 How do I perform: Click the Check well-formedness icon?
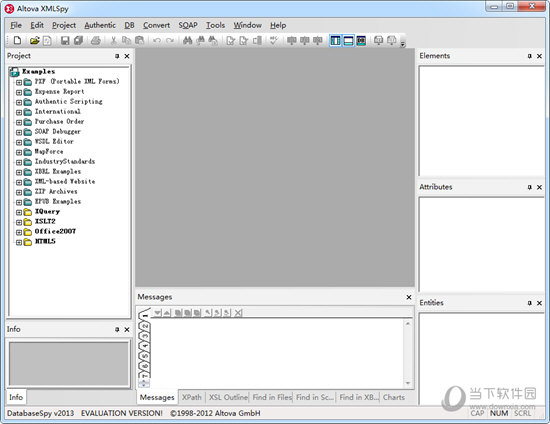pyautogui.click(x=230, y=41)
